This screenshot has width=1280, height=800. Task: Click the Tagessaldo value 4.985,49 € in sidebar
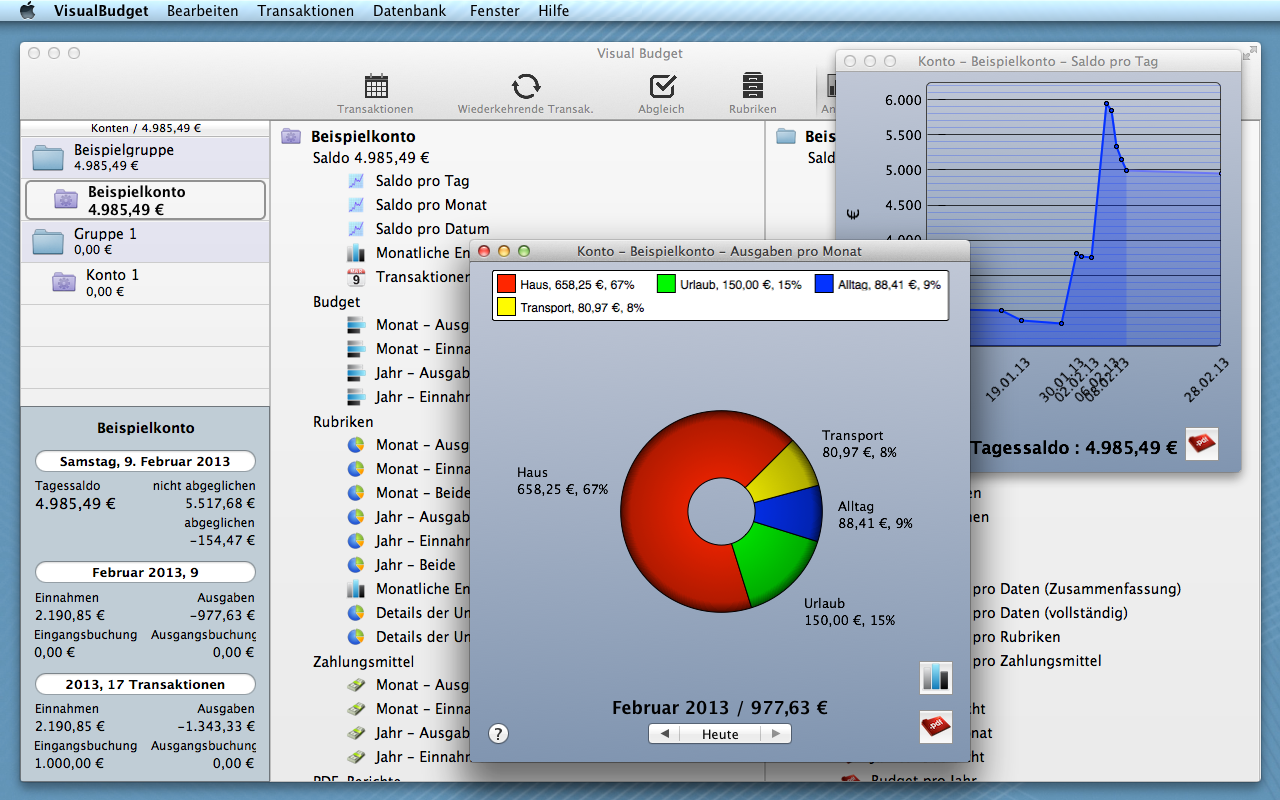click(x=75, y=504)
